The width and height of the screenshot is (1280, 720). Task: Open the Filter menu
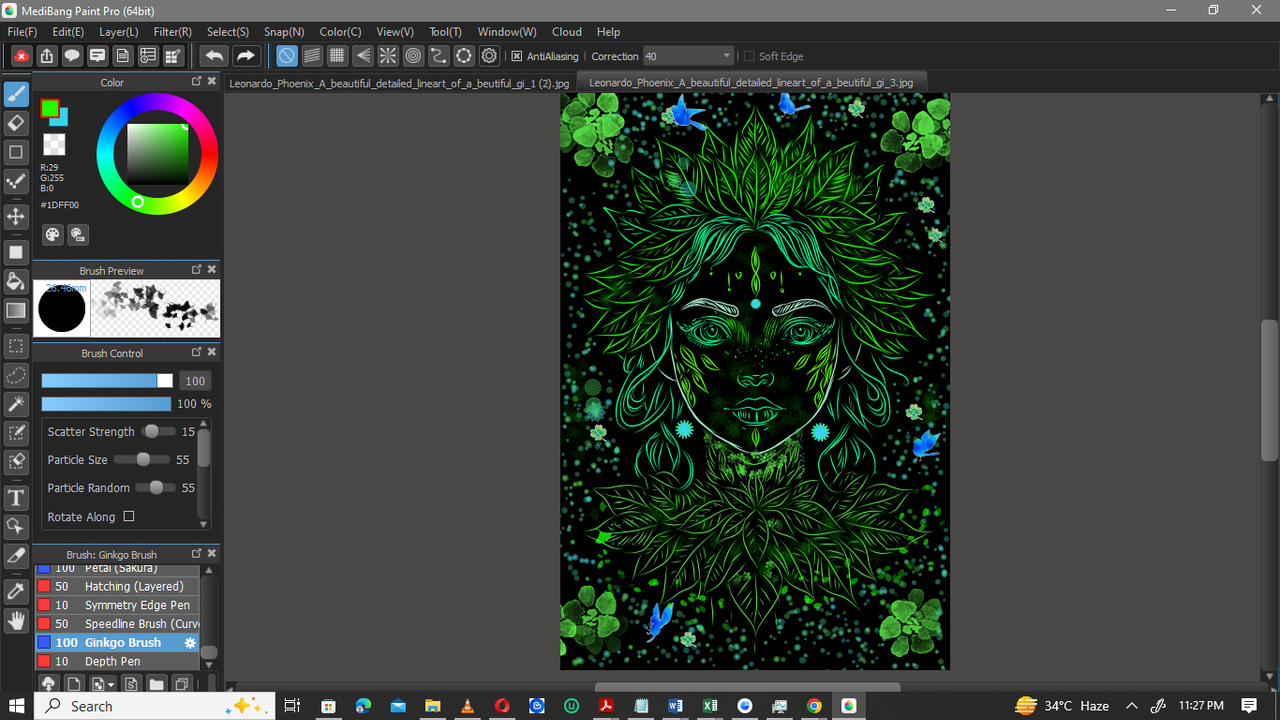[173, 32]
